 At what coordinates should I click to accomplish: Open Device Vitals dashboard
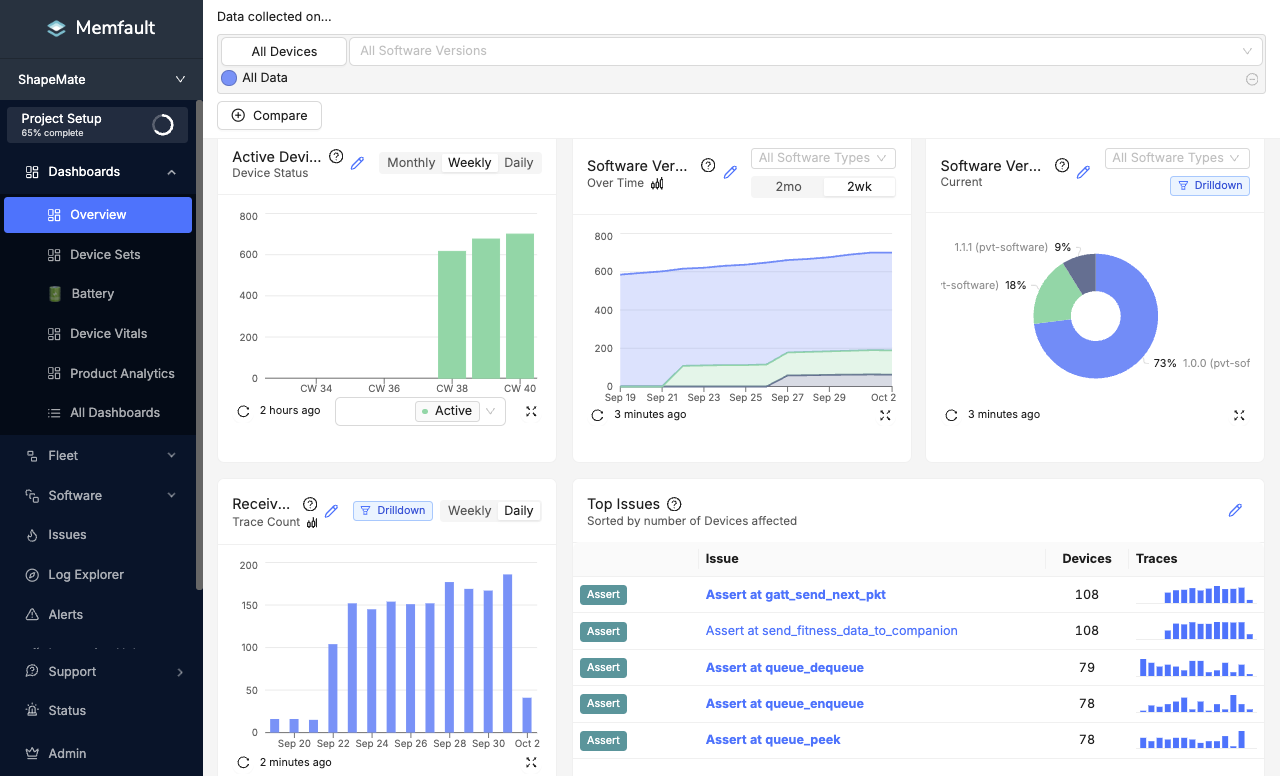(x=108, y=334)
